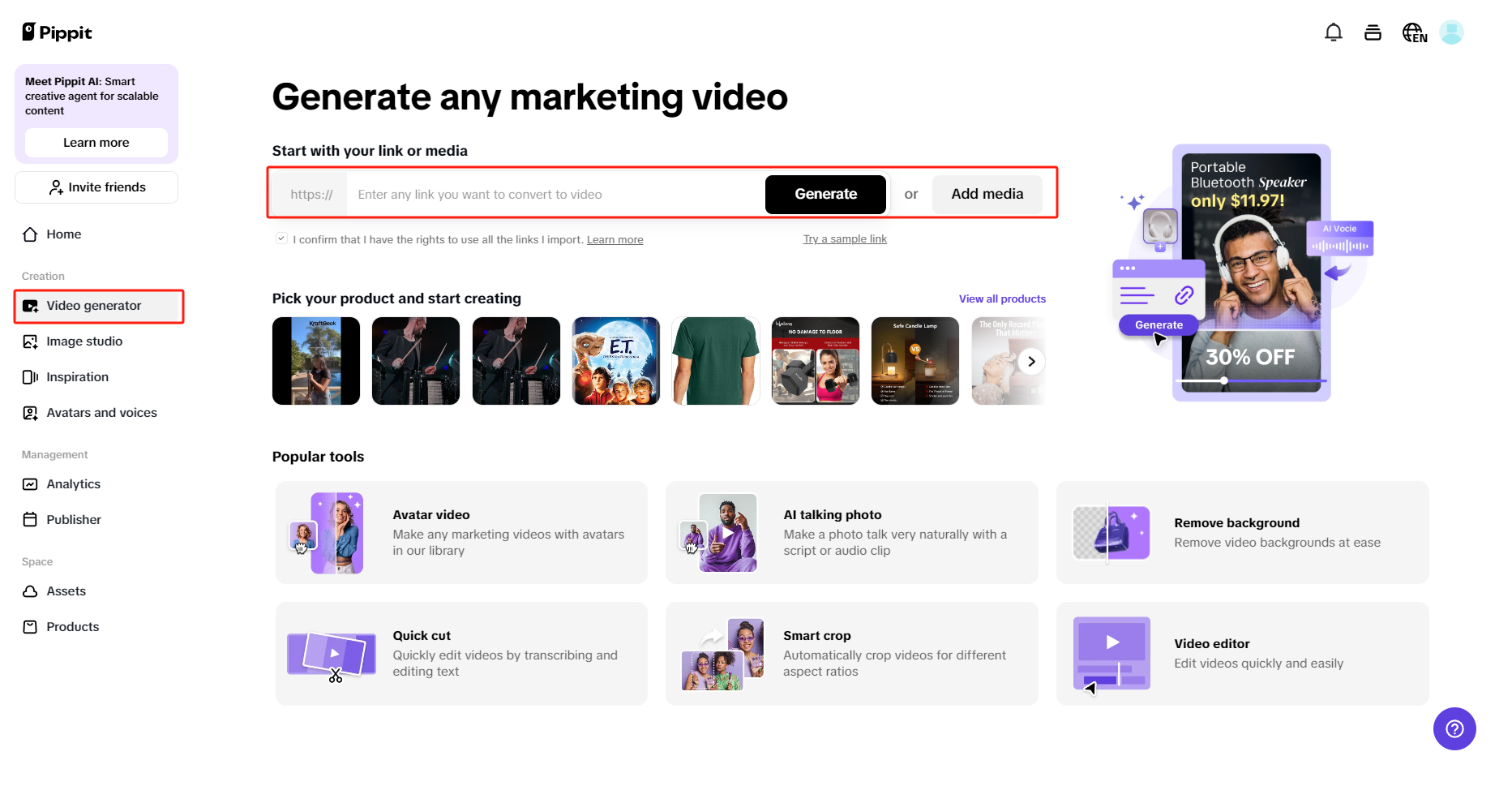Click the product carousel next chevron
This screenshot has height=786, width=1512.
1030,361
